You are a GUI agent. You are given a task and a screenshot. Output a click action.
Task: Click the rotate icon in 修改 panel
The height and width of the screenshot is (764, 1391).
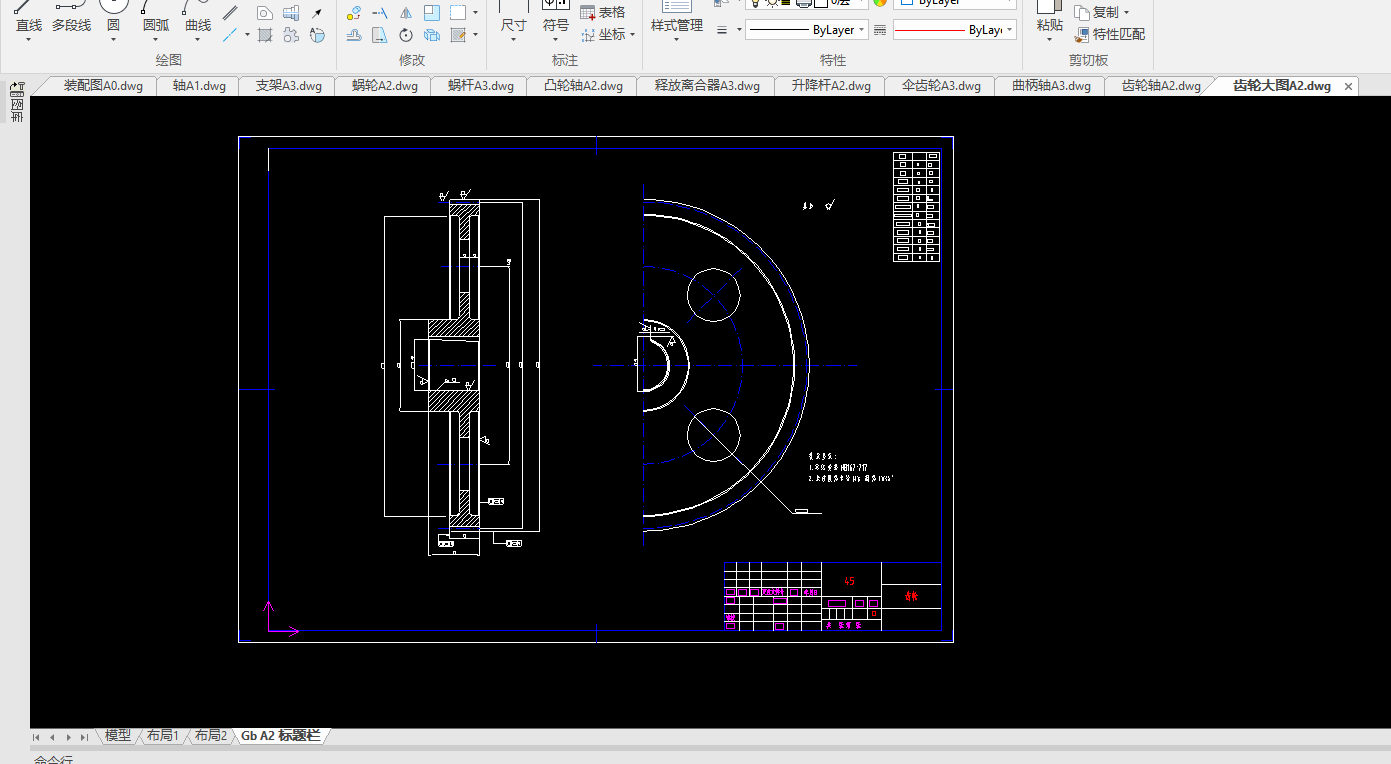406,35
